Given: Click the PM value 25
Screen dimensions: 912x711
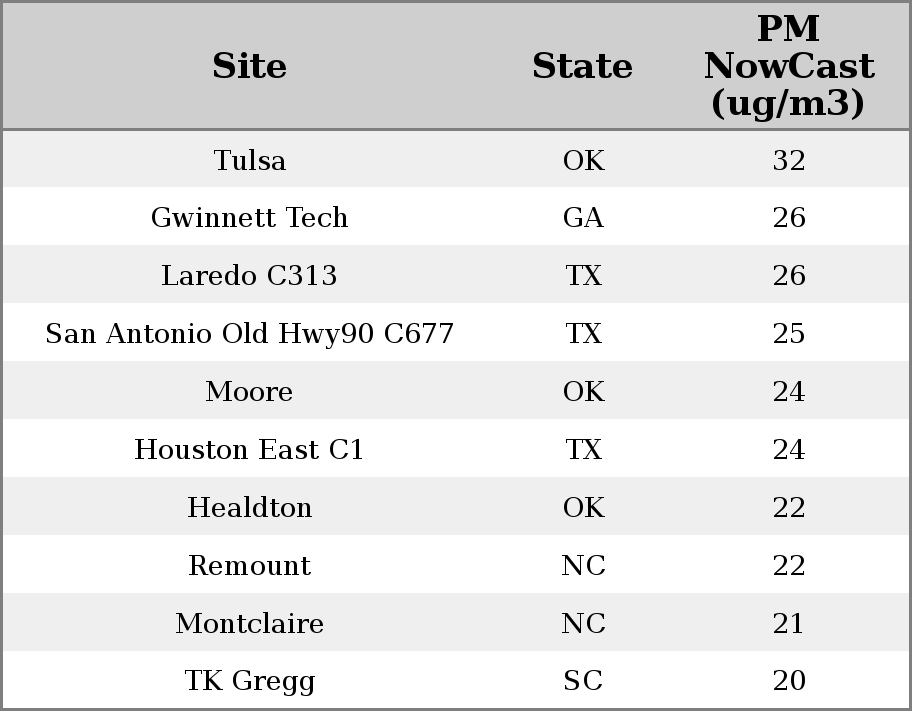Looking at the screenshot, I should tap(789, 333).
